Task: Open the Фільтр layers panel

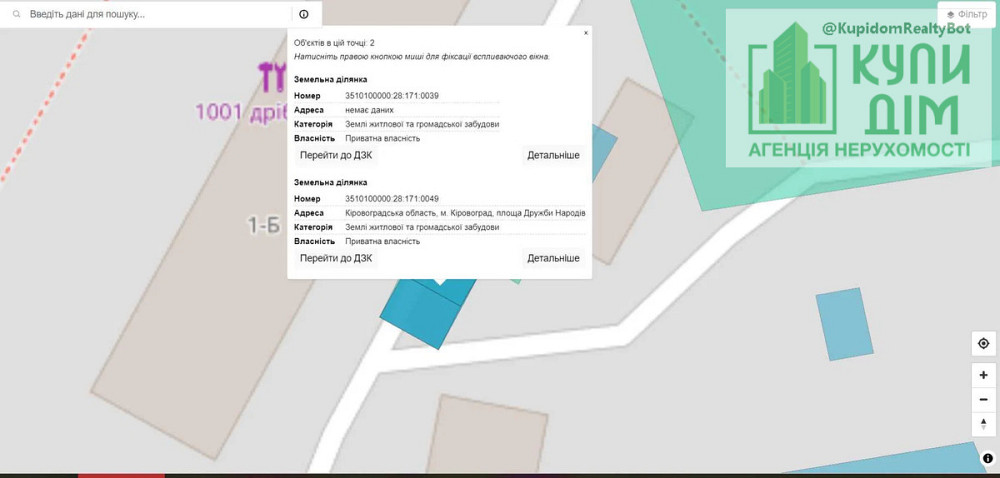Action: [x=966, y=15]
